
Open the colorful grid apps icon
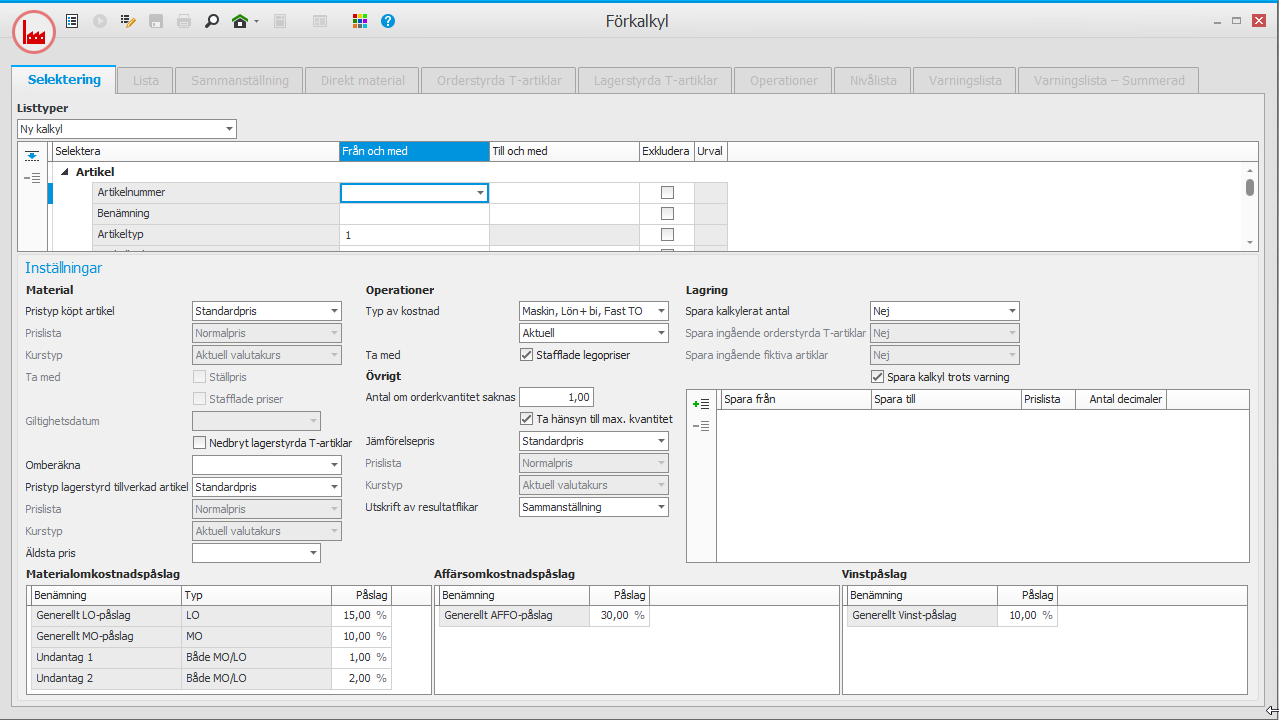click(360, 20)
